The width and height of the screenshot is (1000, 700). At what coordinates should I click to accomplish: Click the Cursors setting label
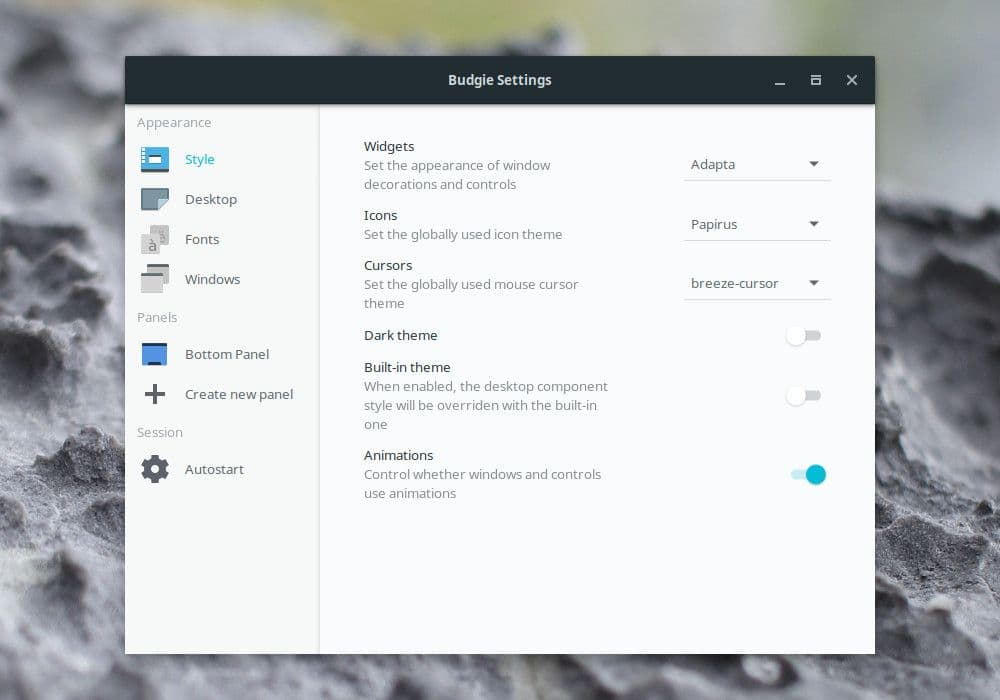tap(388, 265)
